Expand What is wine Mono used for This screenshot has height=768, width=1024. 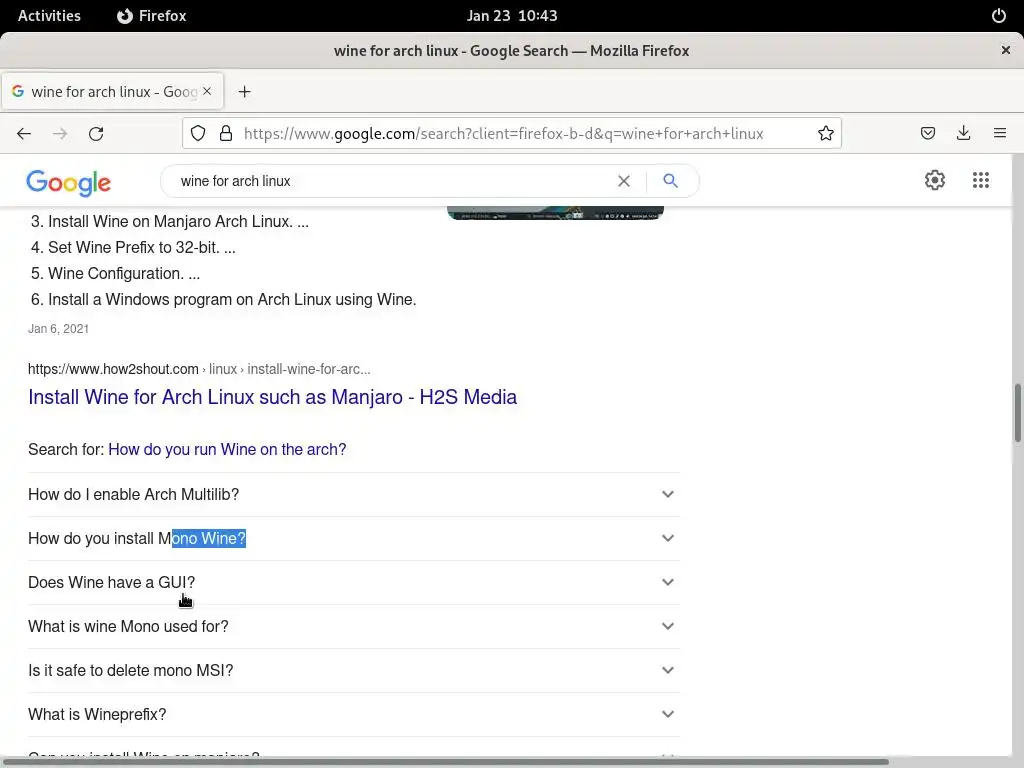(353, 626)
